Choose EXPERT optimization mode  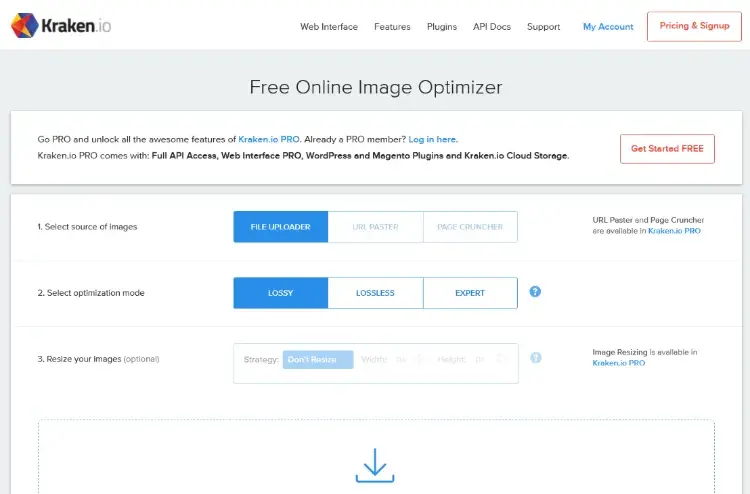[470, 293]
